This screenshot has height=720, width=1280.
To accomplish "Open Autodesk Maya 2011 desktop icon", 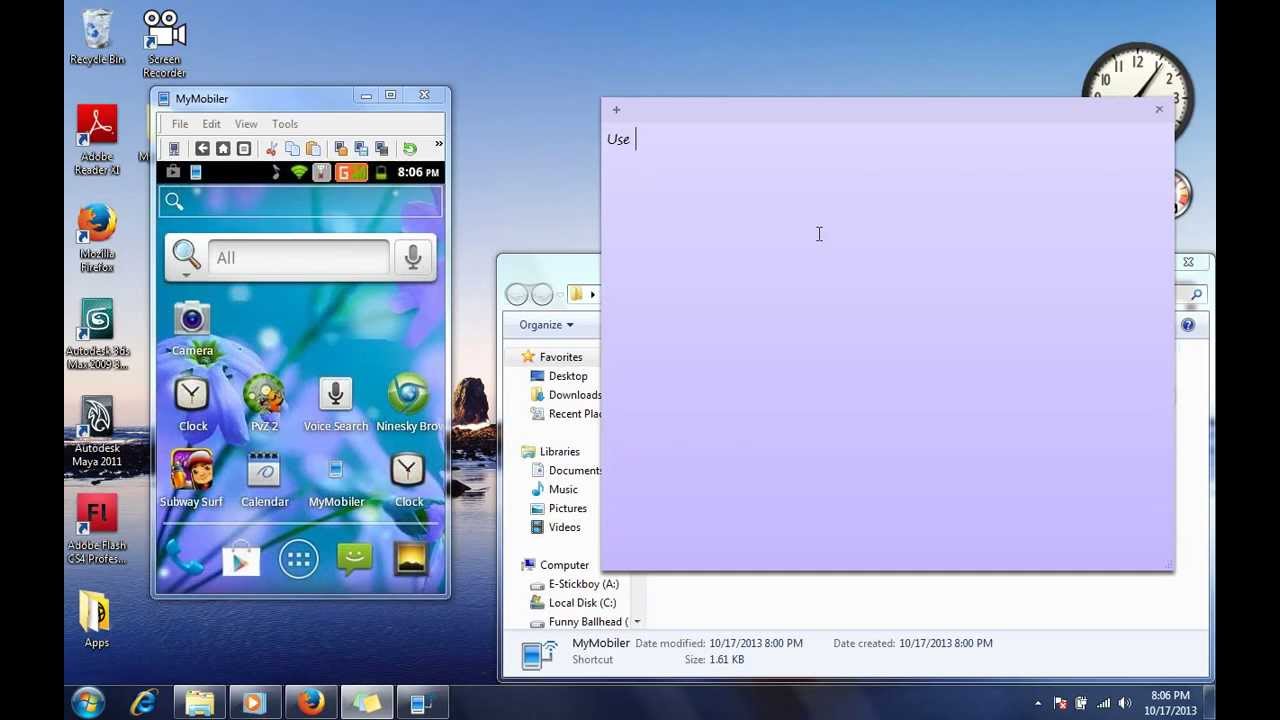I will [97, 432].
